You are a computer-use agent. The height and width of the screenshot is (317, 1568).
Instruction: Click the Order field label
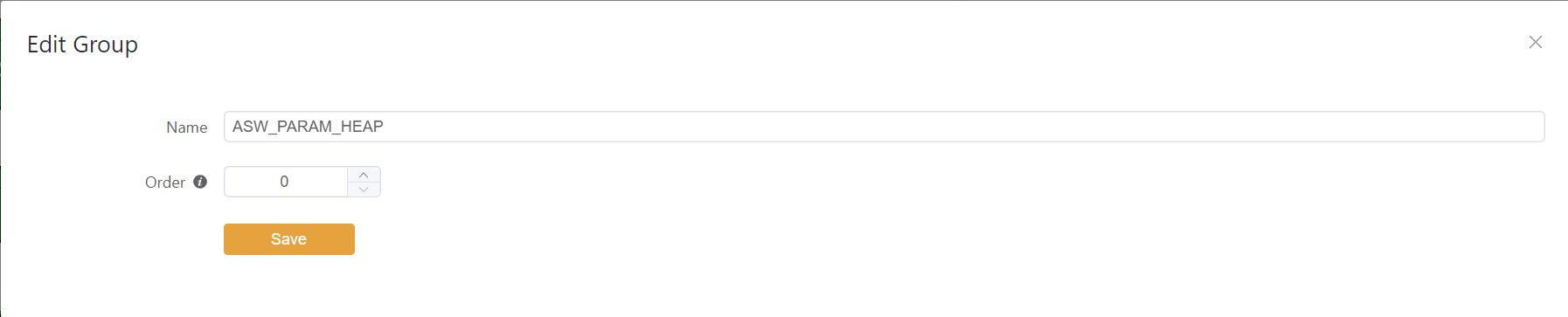pyautogui.click(x=165, y=183)
